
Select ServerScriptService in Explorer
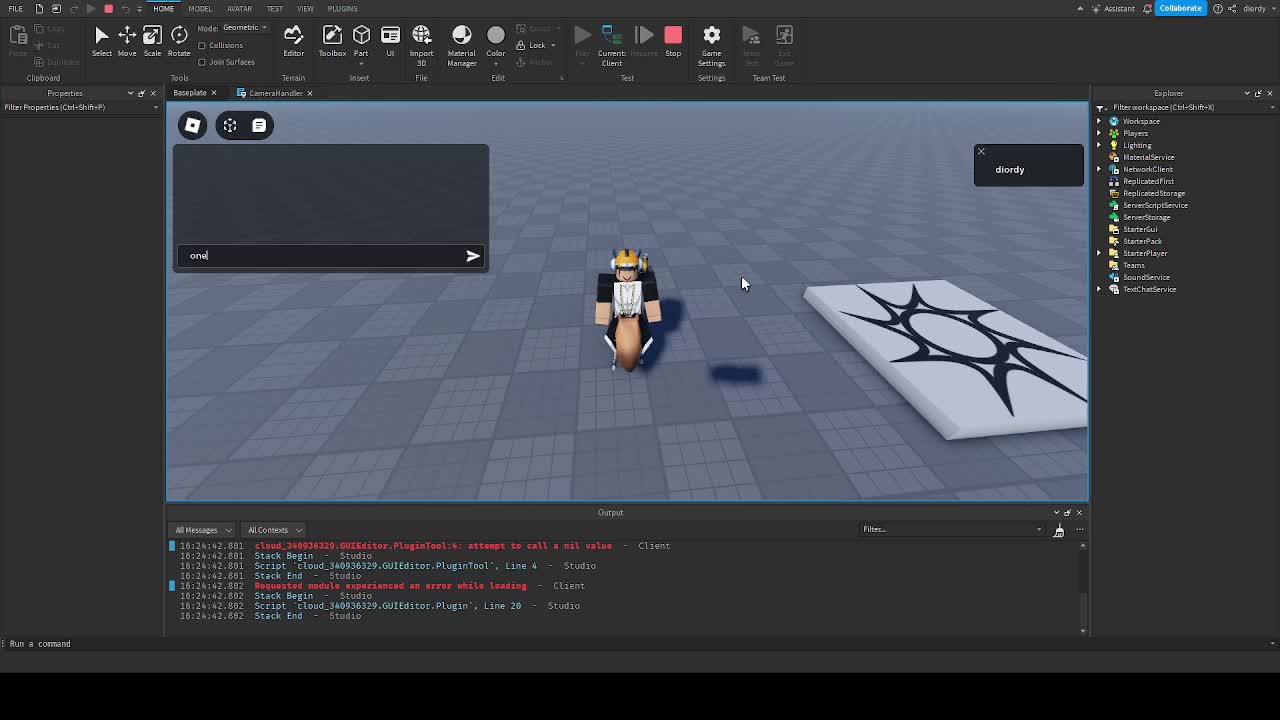click(1155, 205)
